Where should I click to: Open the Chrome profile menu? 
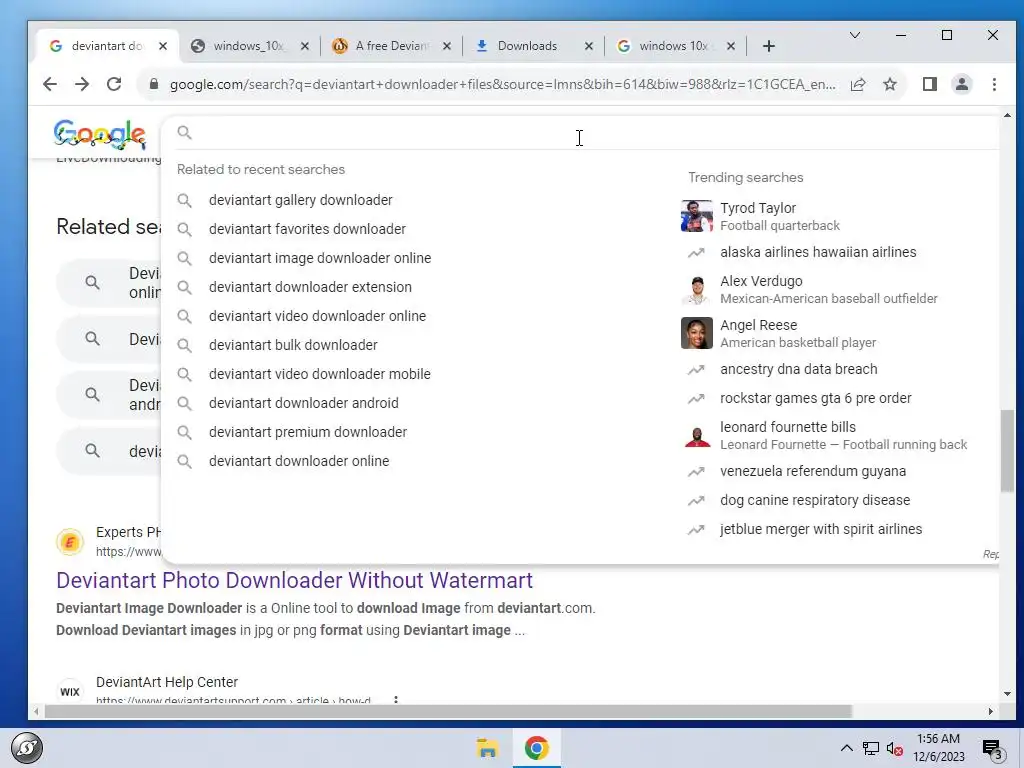pyautogui.click(x=962, y=84)
